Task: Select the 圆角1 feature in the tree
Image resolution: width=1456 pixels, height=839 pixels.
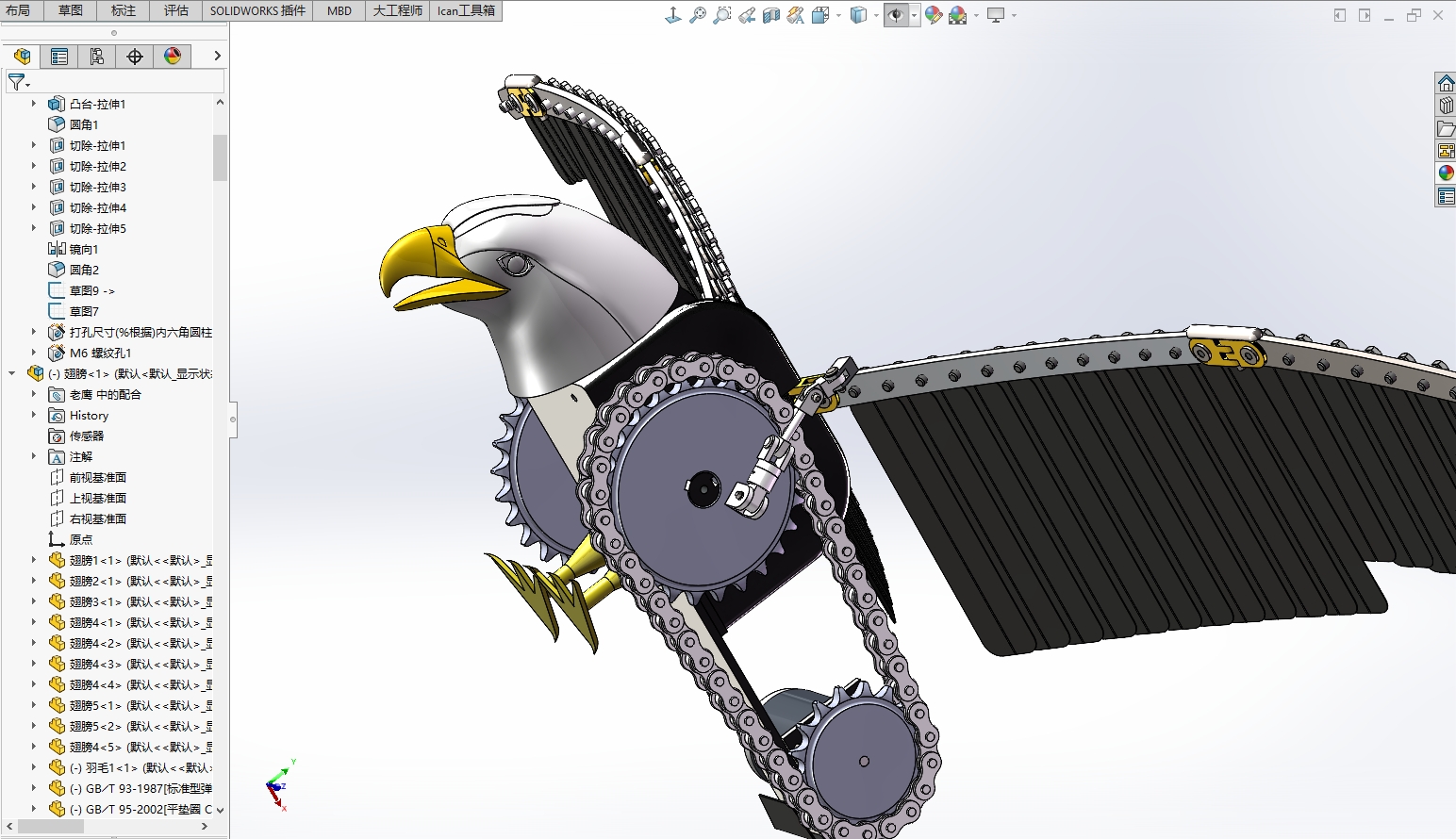Action: pos(84,124)
